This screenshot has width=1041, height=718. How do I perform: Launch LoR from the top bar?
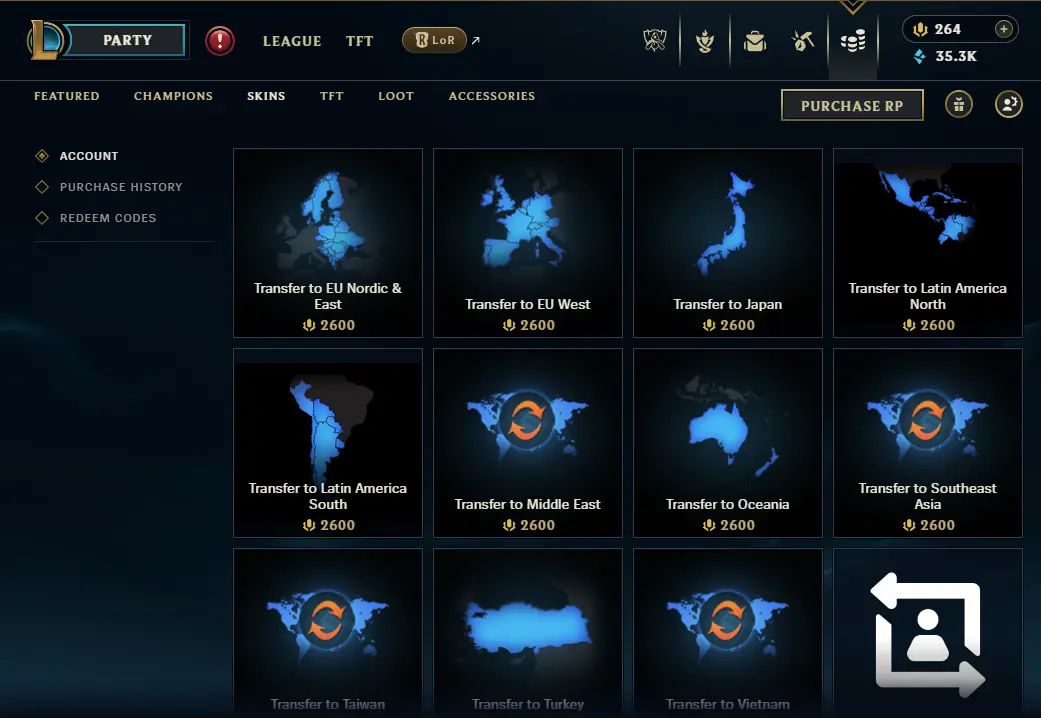[434, 41]
